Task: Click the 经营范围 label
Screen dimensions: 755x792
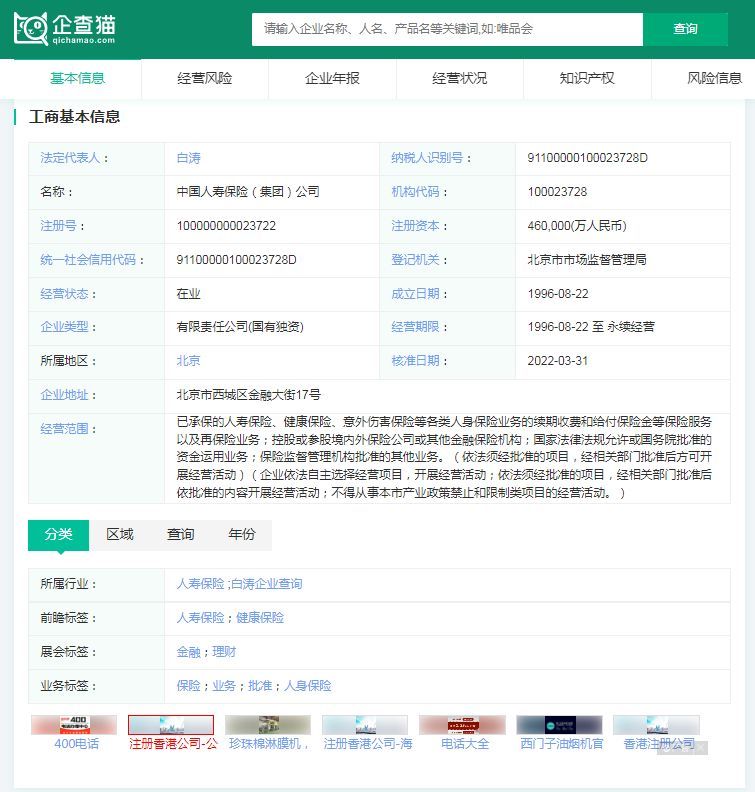Action: pos(64,429)
